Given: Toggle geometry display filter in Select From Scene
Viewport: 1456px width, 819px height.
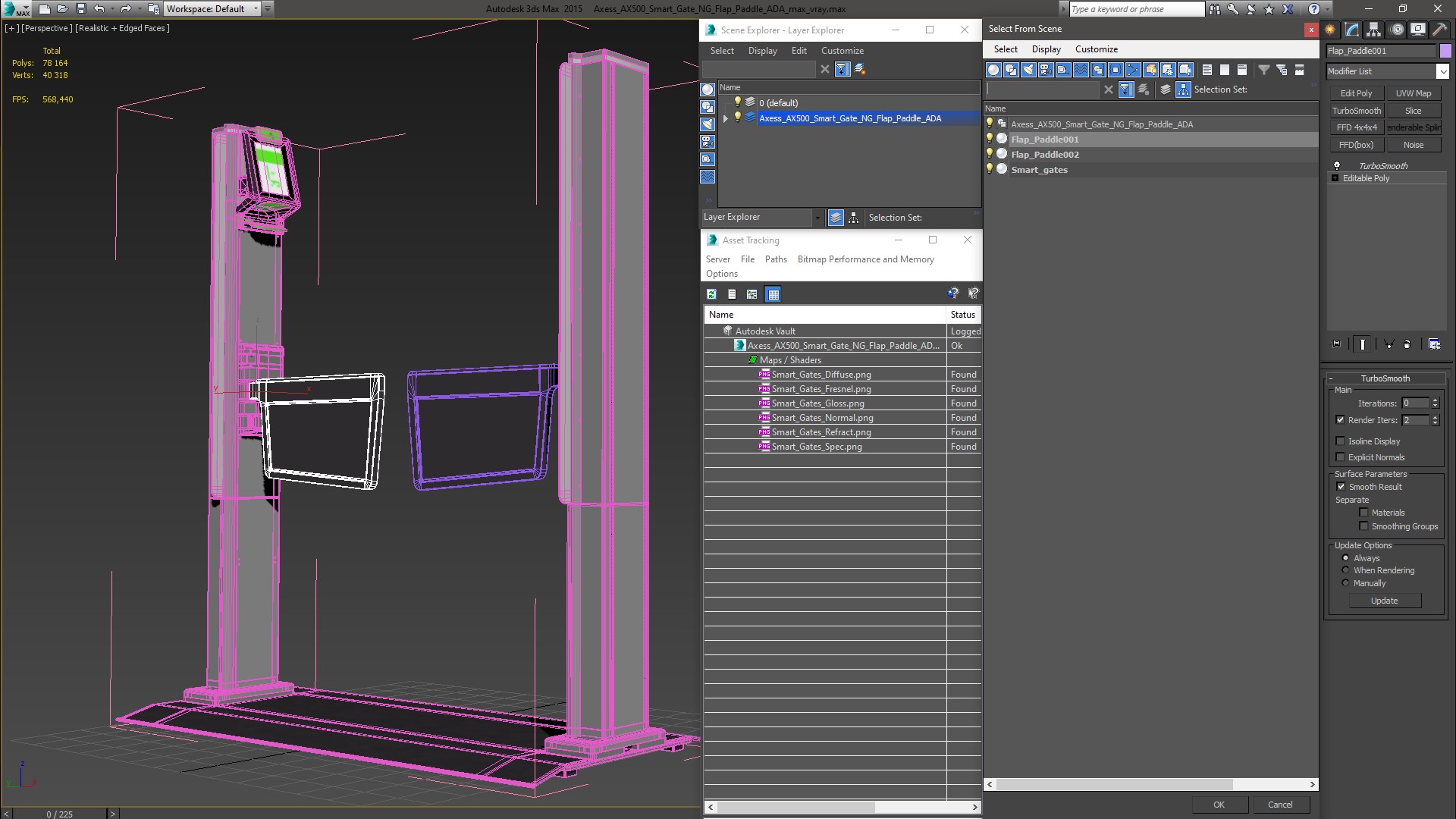Looking at the screenshot, I should click(993, 70).
